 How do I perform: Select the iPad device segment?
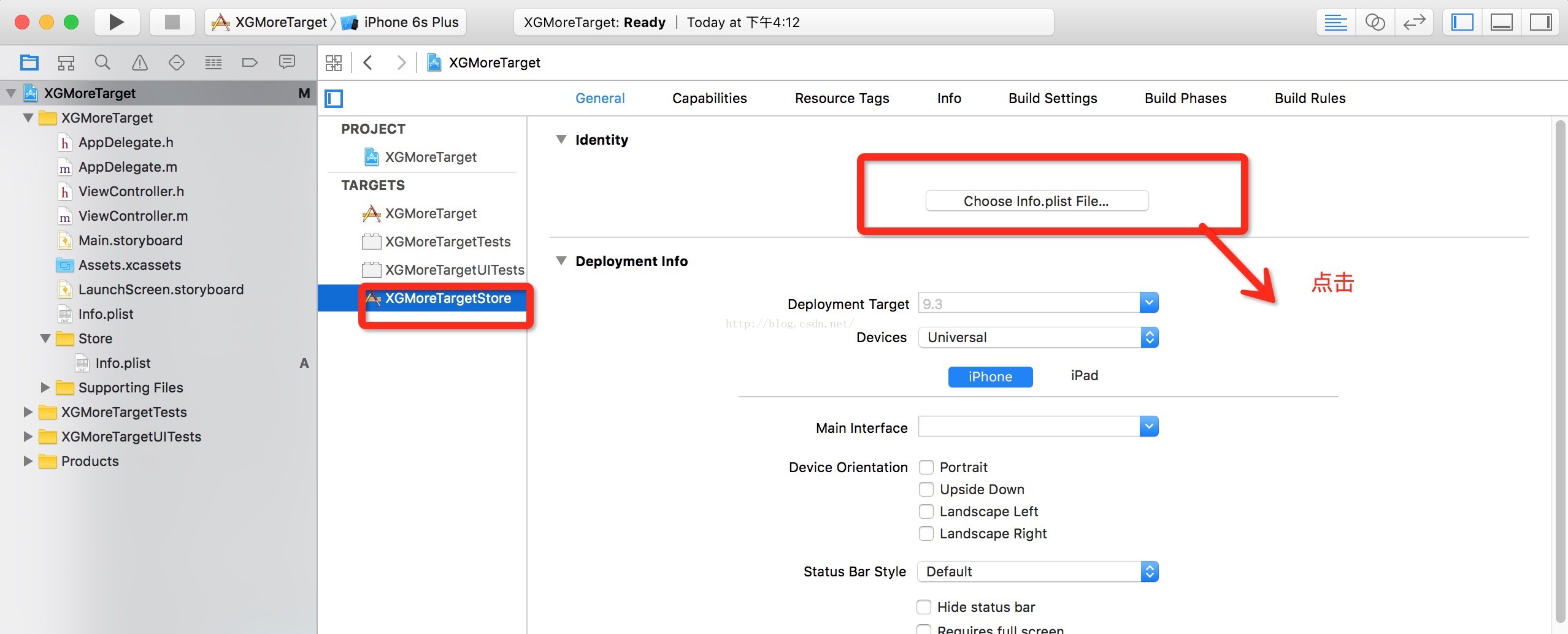1084,375
